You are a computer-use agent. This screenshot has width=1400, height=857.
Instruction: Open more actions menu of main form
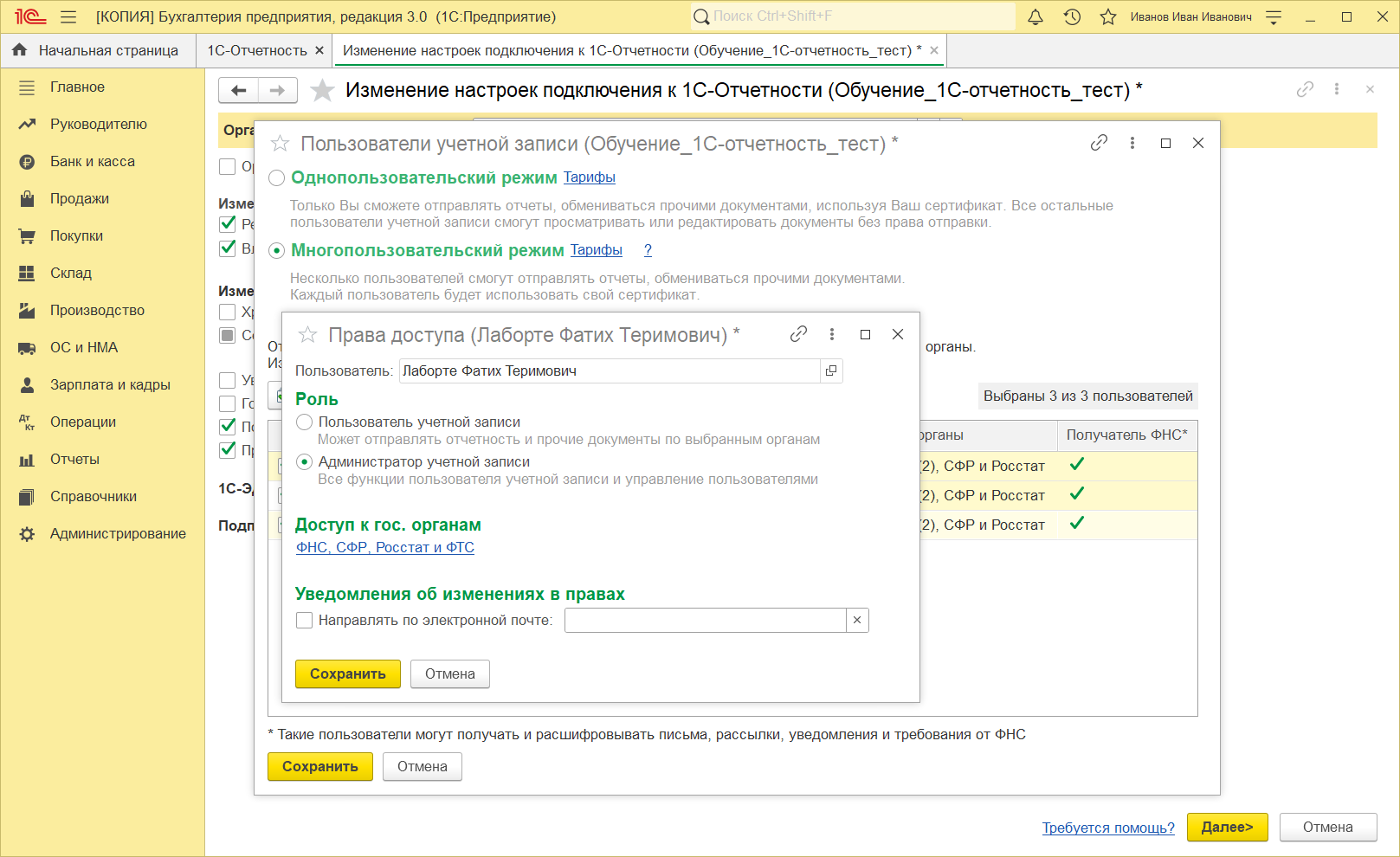click(1337, 89)
